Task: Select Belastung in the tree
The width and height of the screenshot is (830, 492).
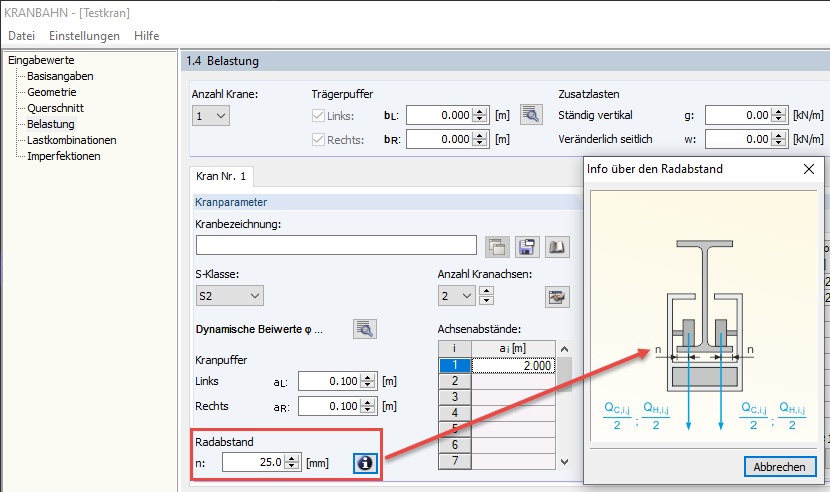Action: tap(51, 124)
